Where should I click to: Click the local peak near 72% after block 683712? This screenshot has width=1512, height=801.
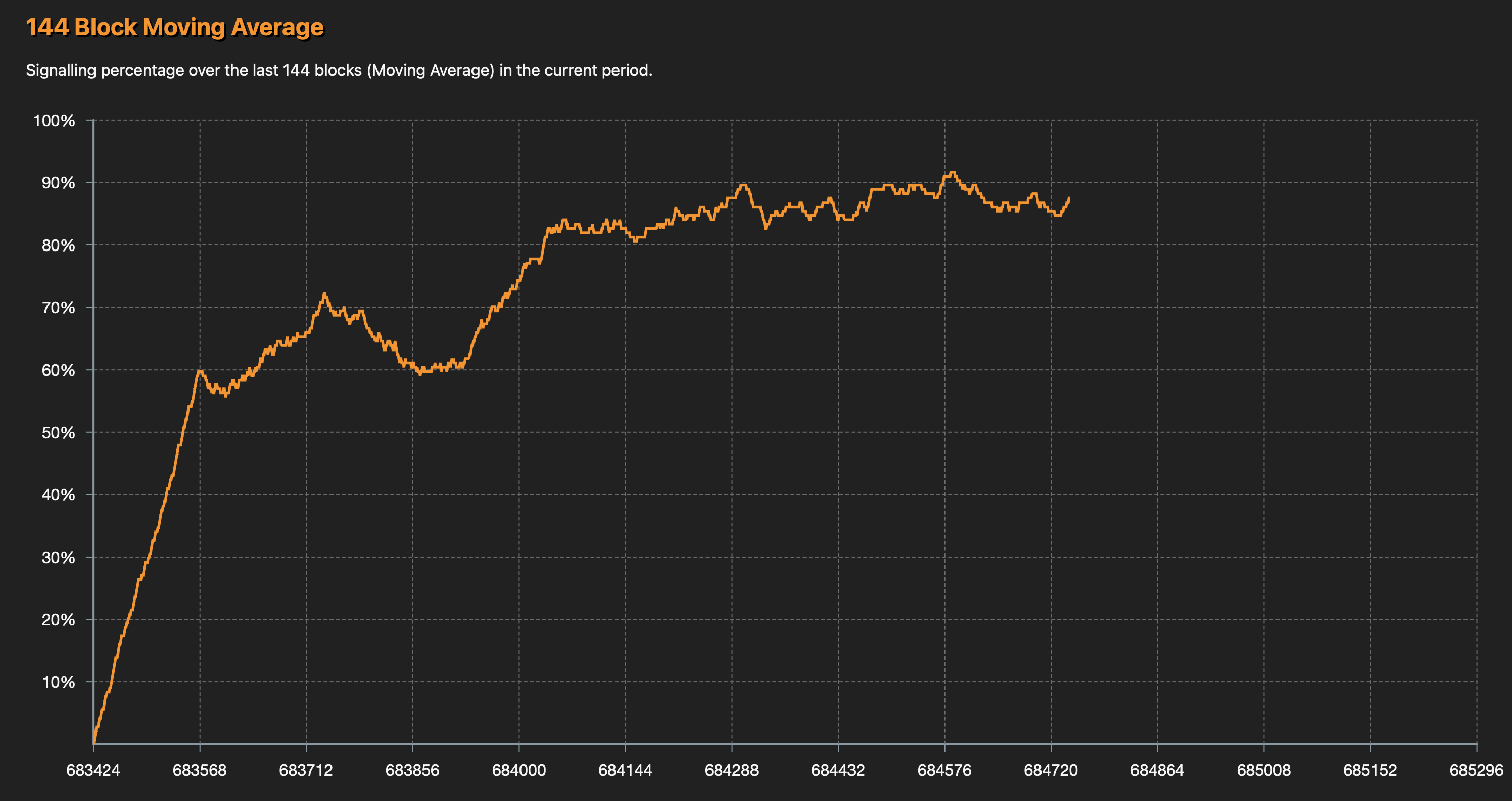point(324,293)
